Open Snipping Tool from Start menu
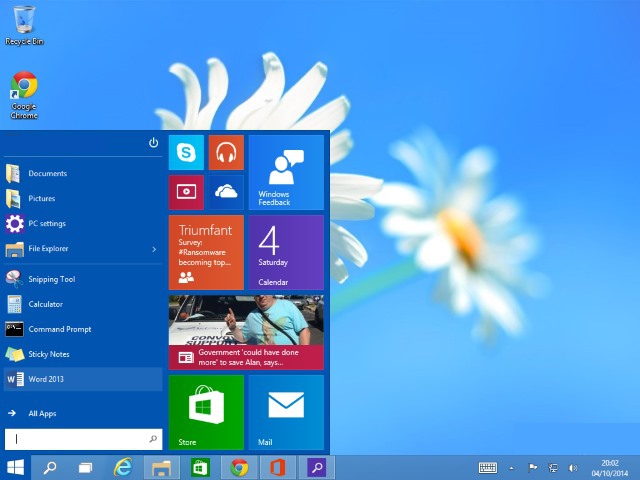Screen dimensions: 640x480 click(51, 279)
